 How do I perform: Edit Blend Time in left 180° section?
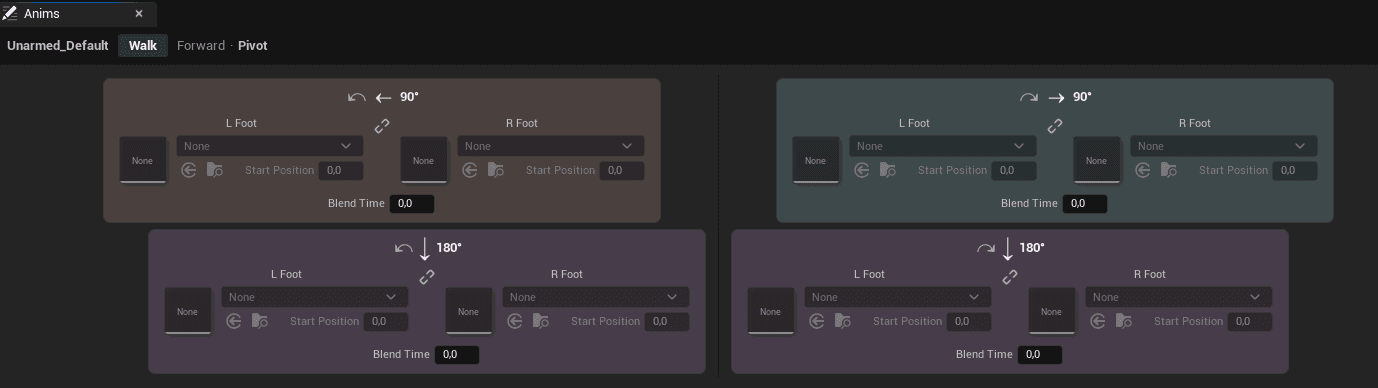click(457, 354)
